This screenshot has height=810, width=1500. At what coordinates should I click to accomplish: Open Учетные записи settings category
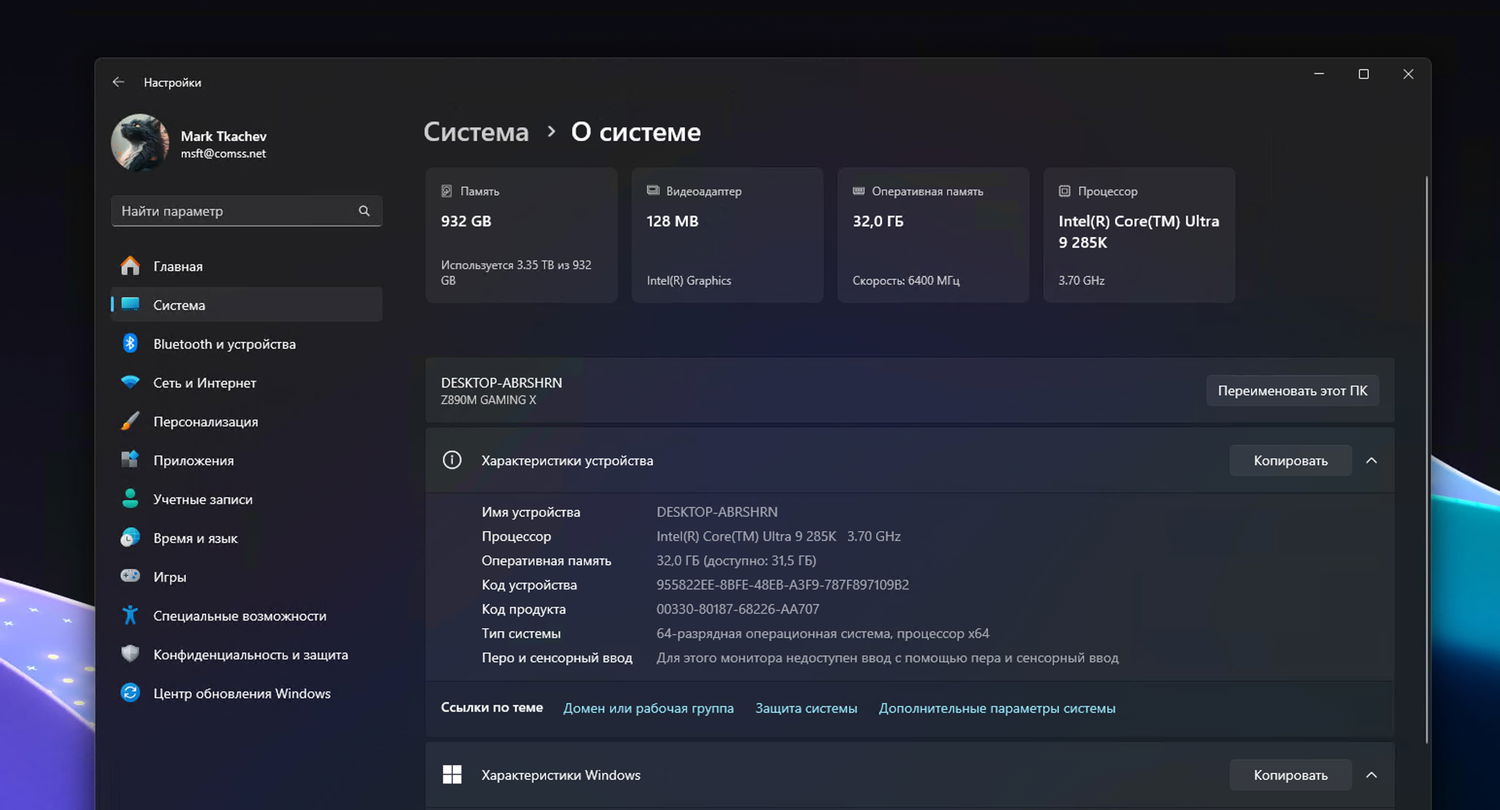[x=246, y=499]
